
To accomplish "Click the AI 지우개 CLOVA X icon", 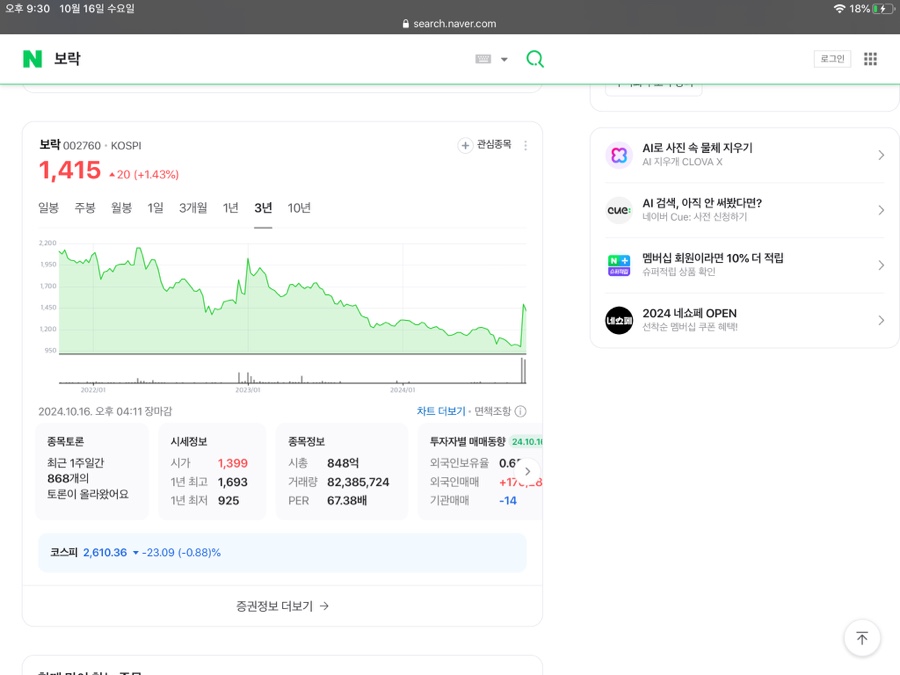I will tap(619, 155).
